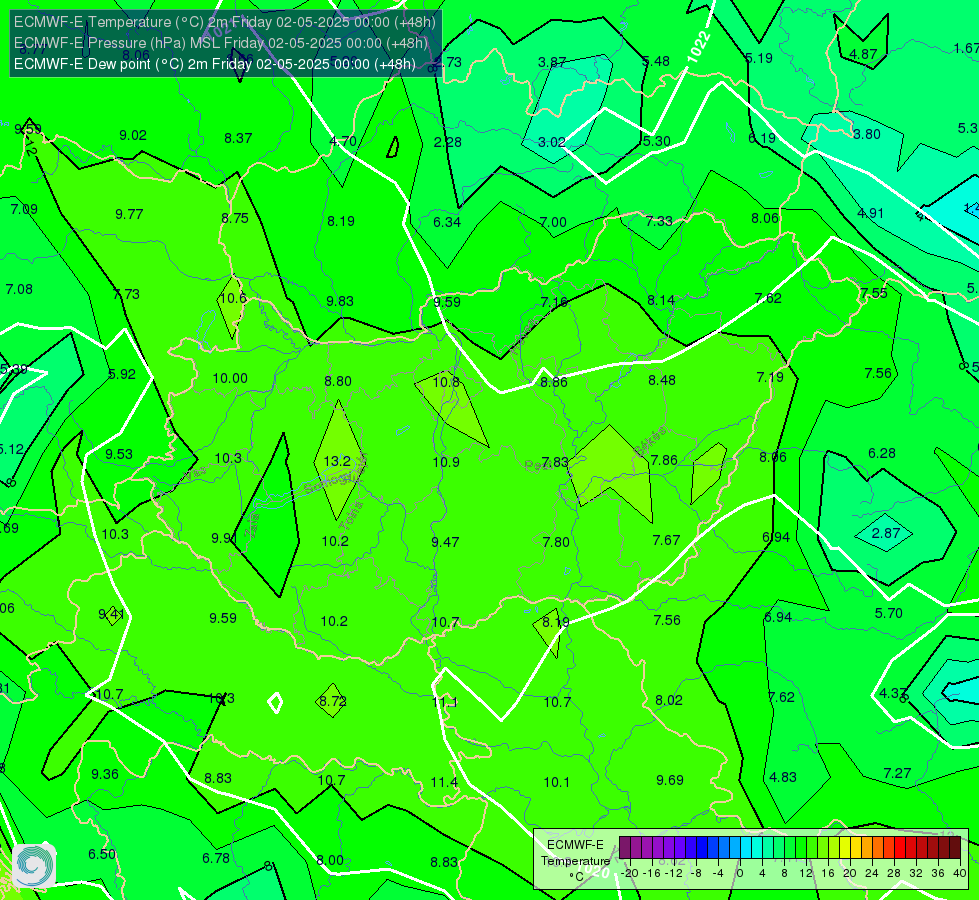Click the swirl logo icon in the corner

(x=34, y=865)
